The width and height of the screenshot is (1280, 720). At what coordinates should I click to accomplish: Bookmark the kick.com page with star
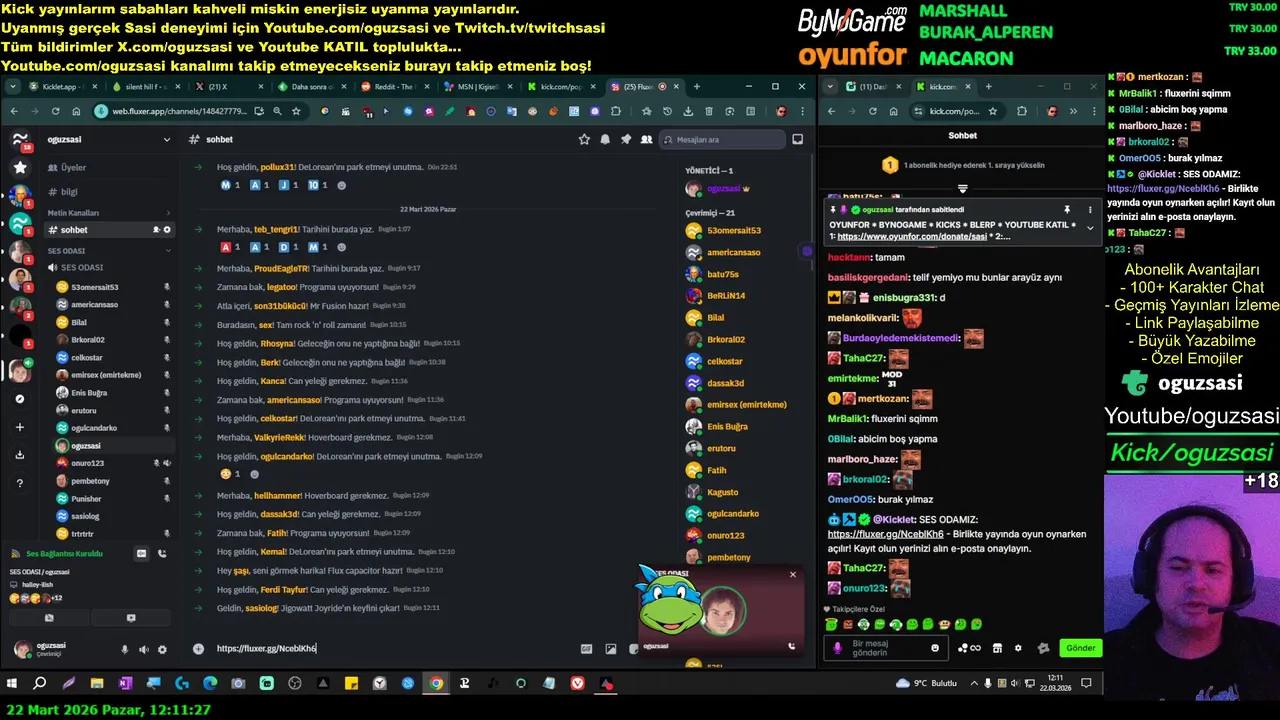point(993,111)
